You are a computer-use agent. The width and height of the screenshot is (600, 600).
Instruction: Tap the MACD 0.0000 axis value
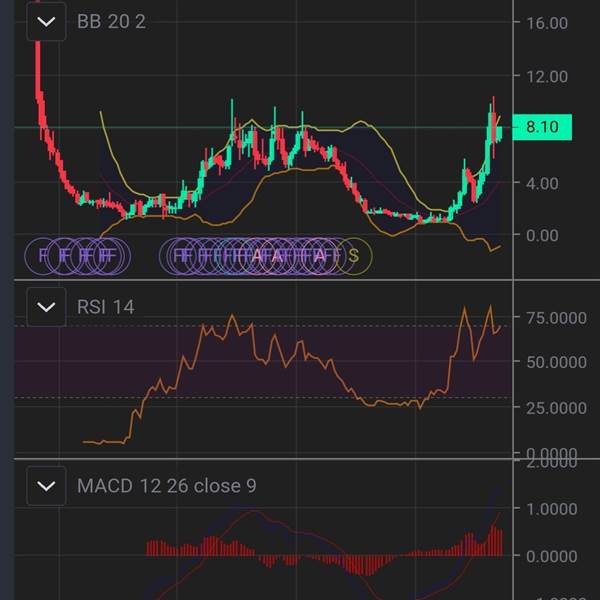click(x=552, y=556)
